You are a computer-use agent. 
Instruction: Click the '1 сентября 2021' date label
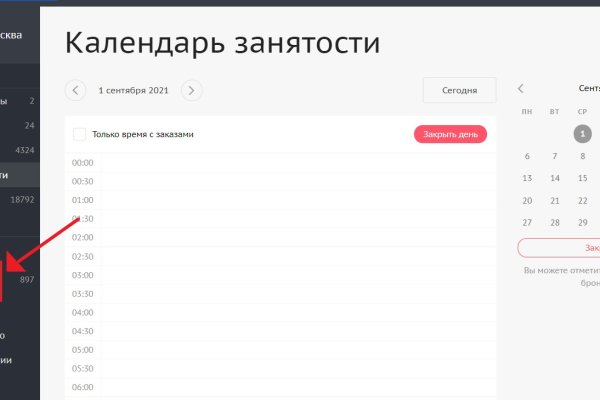click(x=133, y=90)
